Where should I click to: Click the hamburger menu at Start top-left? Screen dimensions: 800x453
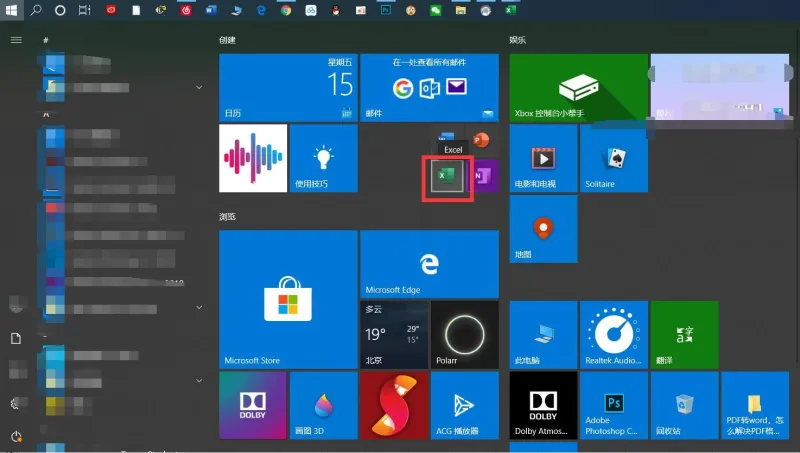16,40
